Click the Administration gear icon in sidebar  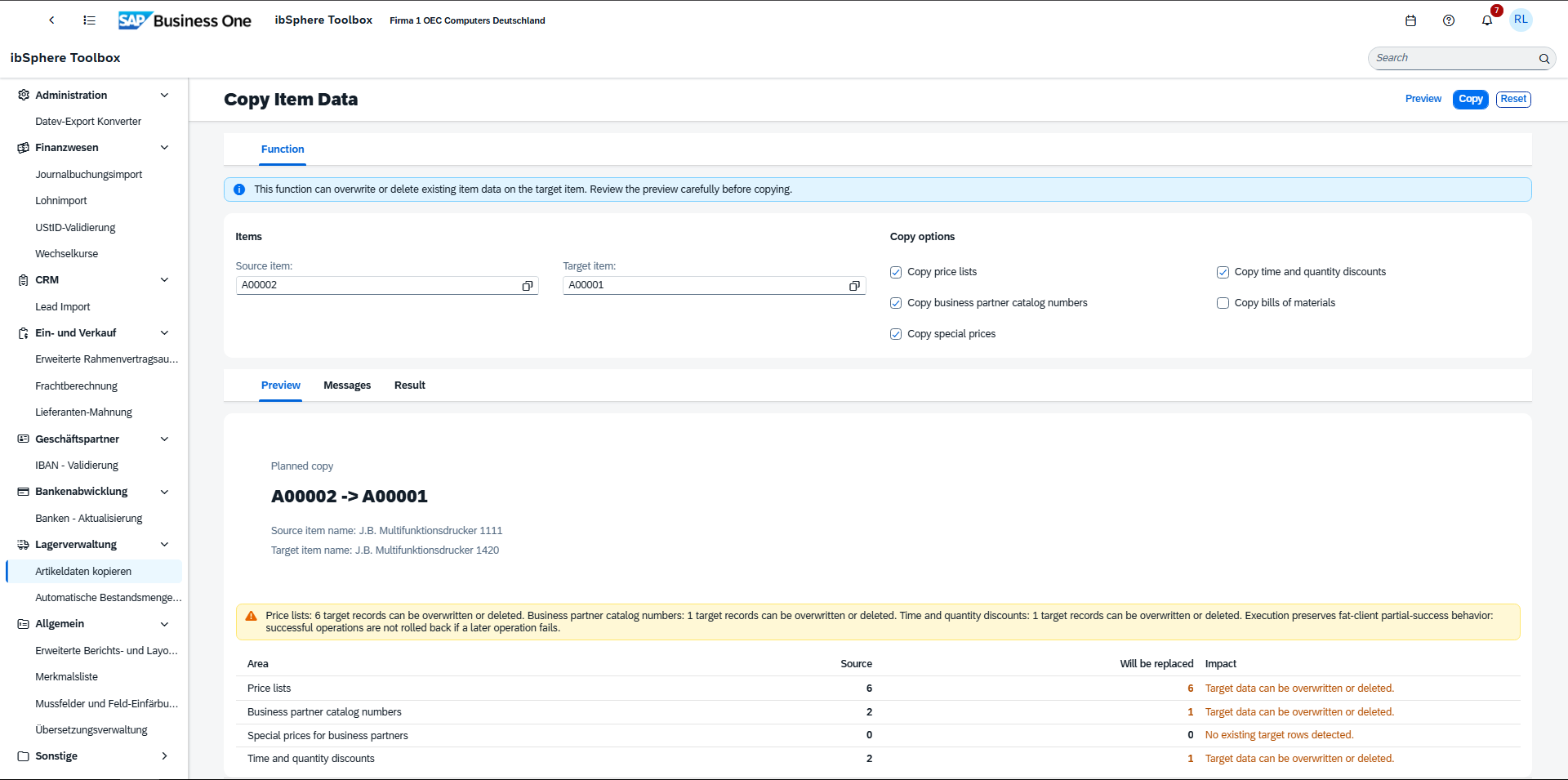tap(23, 95)
